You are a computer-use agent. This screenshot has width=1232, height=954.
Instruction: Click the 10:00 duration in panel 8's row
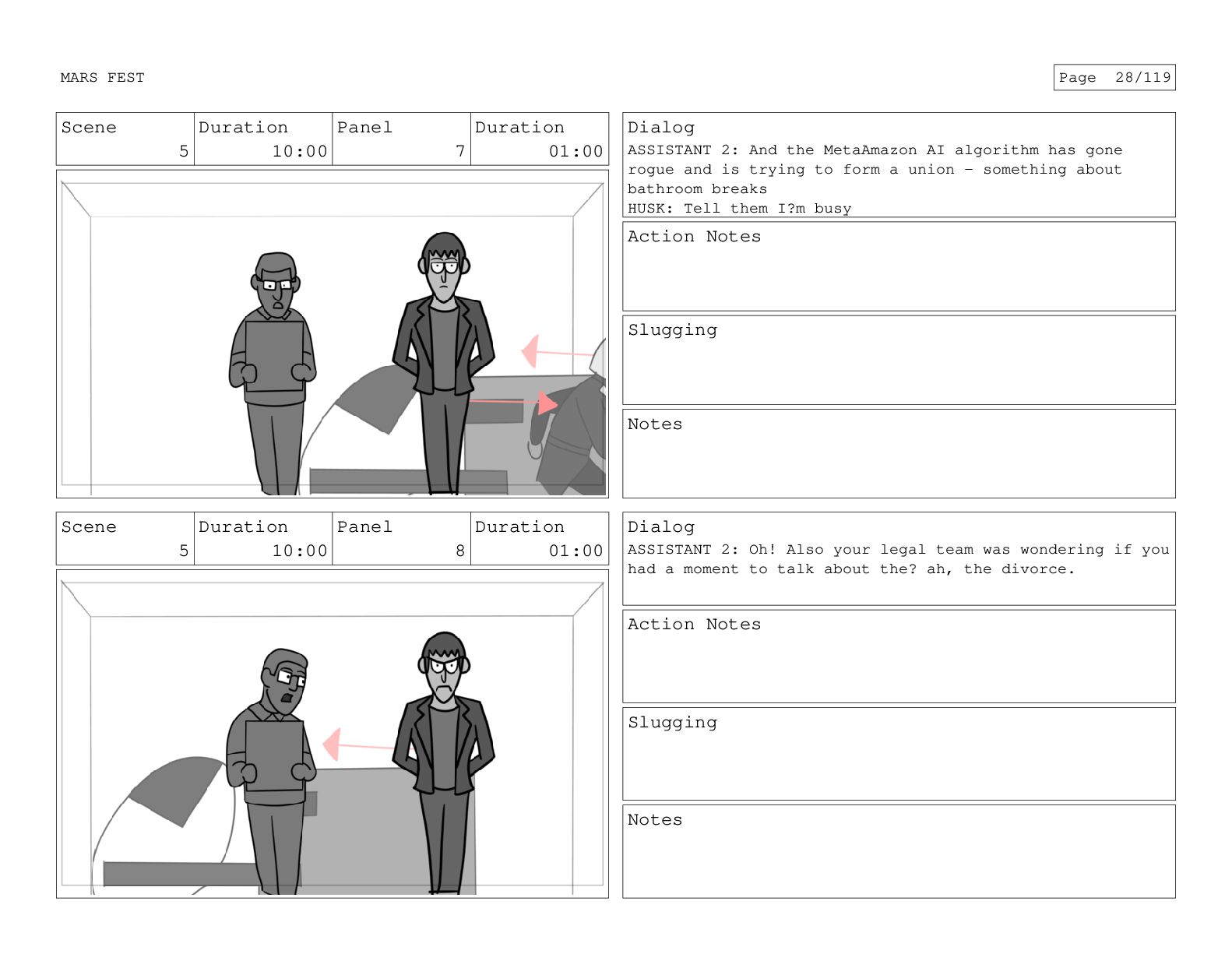click(300, 551)
